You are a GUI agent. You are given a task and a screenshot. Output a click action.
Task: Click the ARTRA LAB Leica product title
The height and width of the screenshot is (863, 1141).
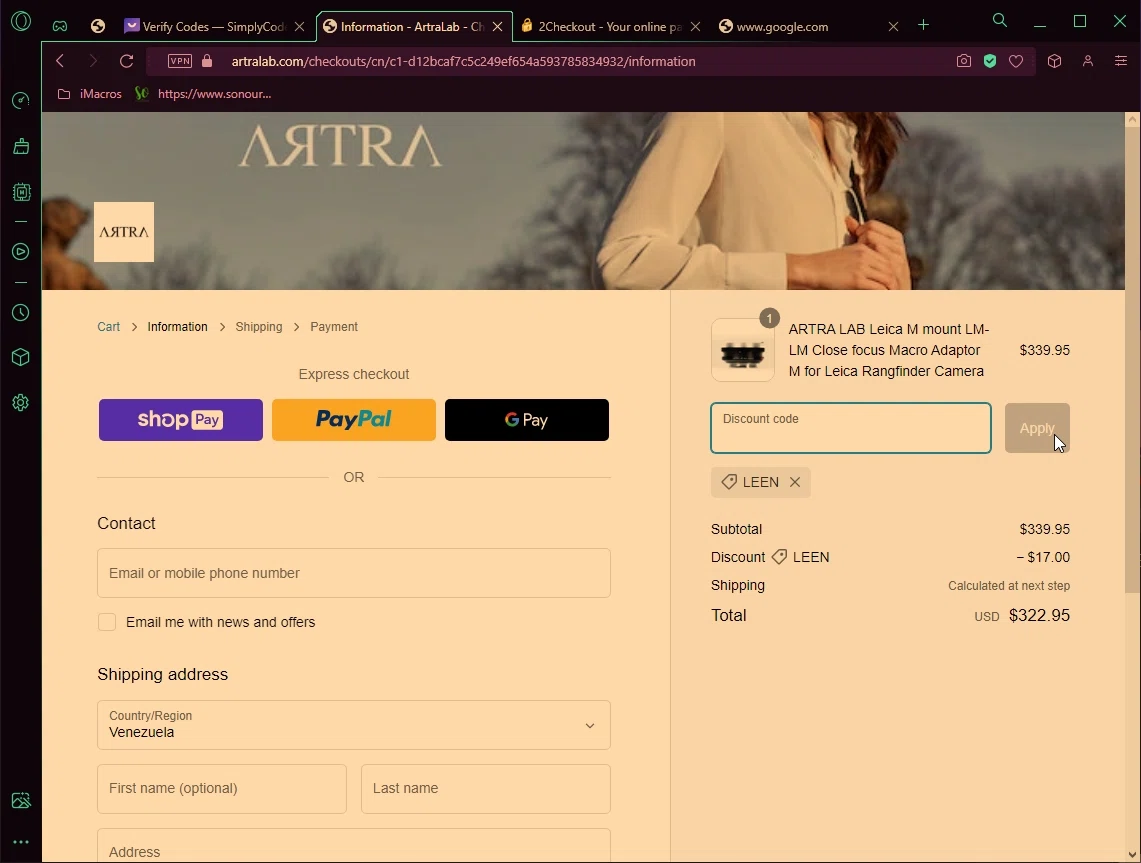(x=888, y=350)
